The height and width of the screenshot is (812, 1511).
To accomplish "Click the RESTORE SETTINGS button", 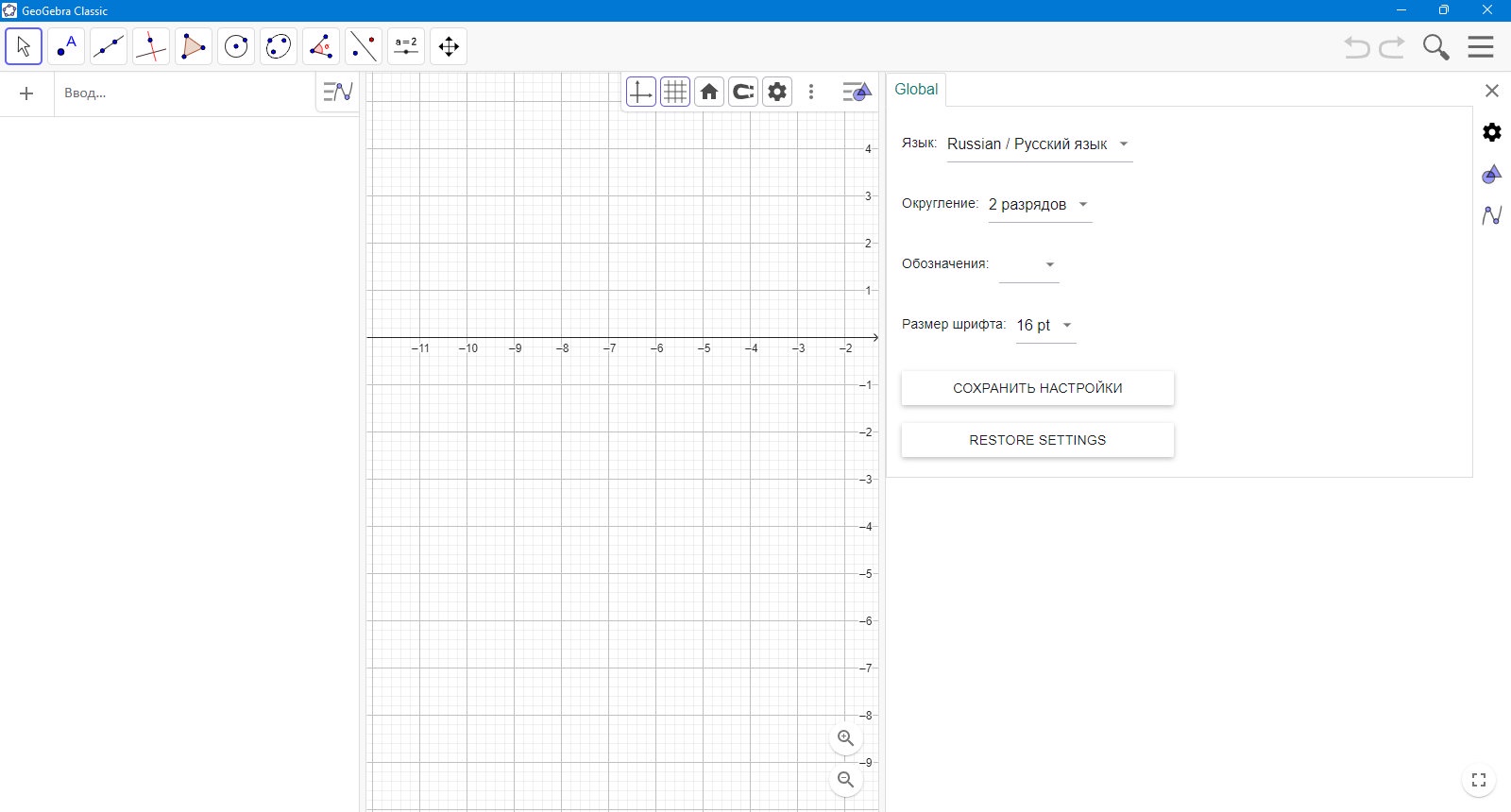I will [x=1038, y=440].
